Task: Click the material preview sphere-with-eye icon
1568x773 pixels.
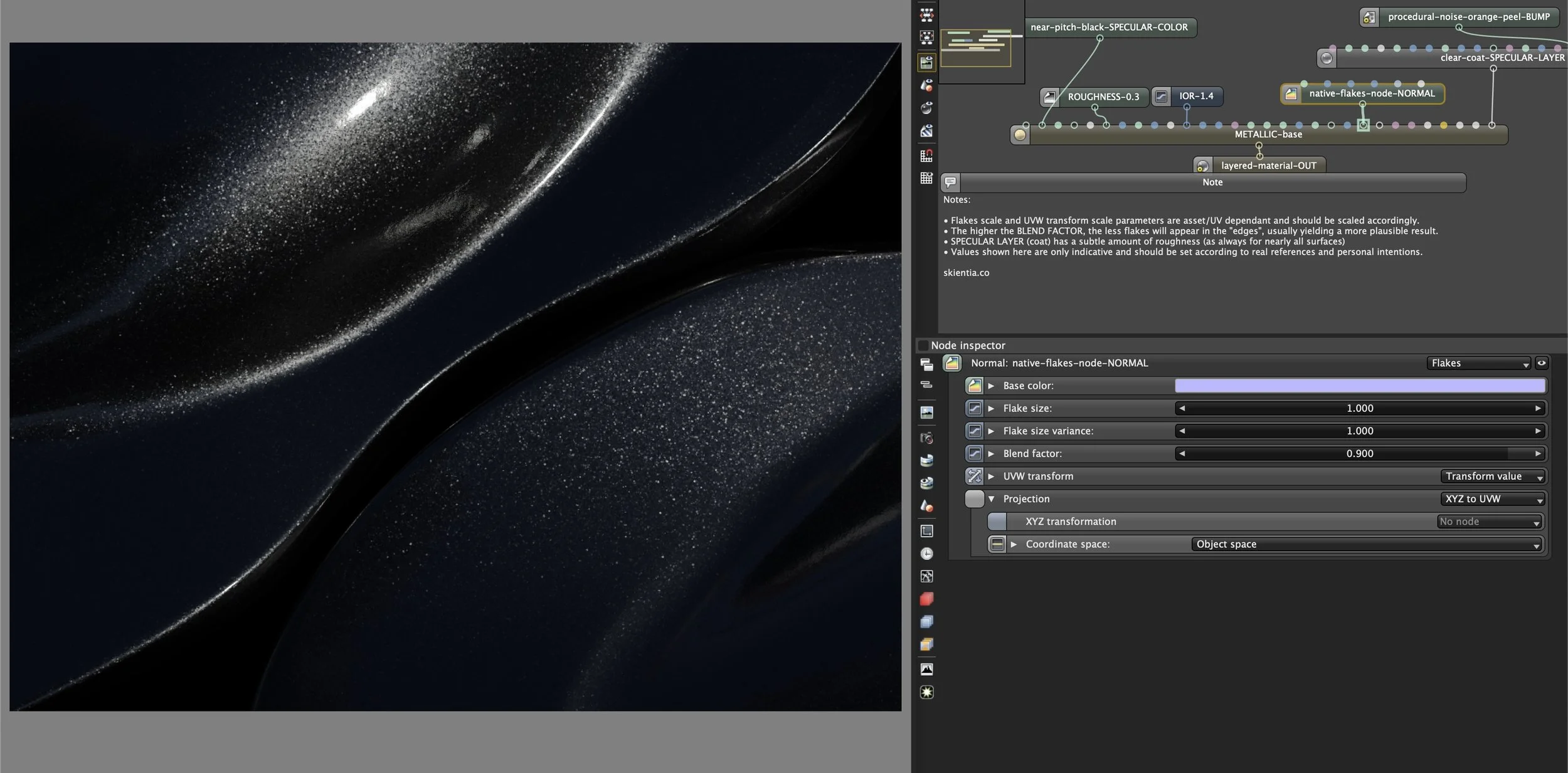Action: [926, 107]
